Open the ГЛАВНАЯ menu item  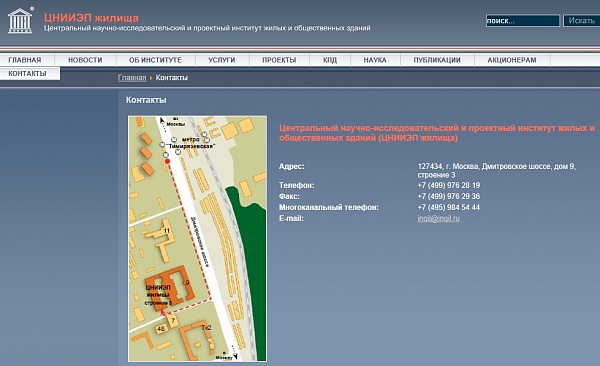[25, 60]
